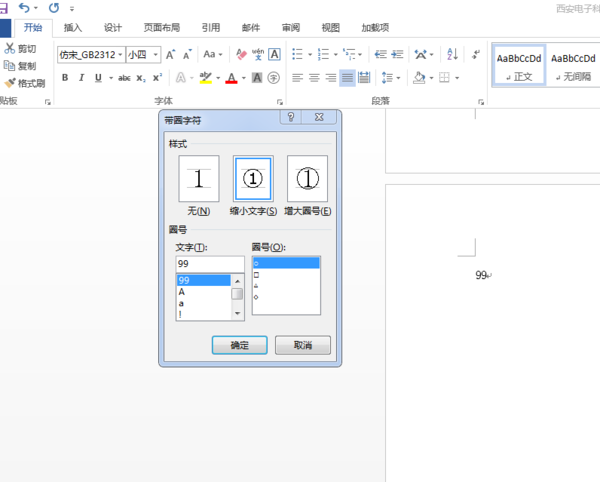Select the 无(N) no-enclosure style
This screenshot has height=482, width=600.
[198, 180]
